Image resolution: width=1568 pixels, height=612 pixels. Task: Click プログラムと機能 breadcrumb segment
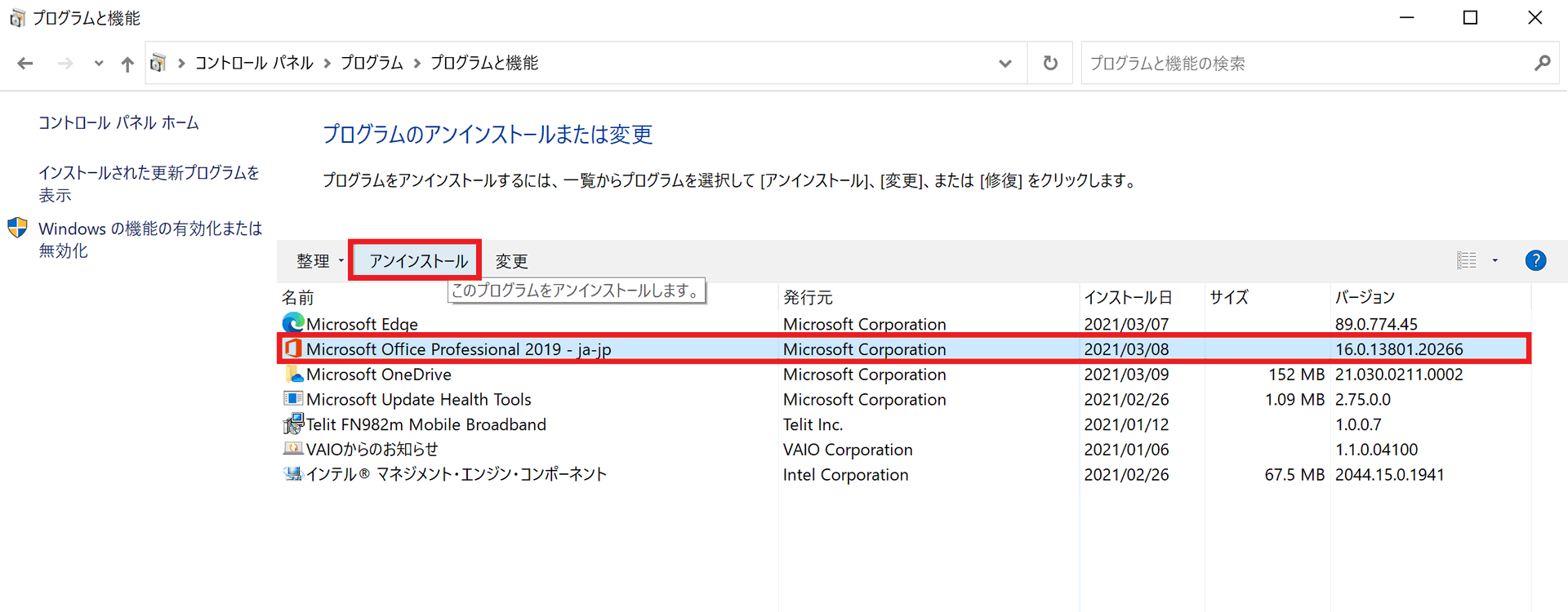(484, 63)
